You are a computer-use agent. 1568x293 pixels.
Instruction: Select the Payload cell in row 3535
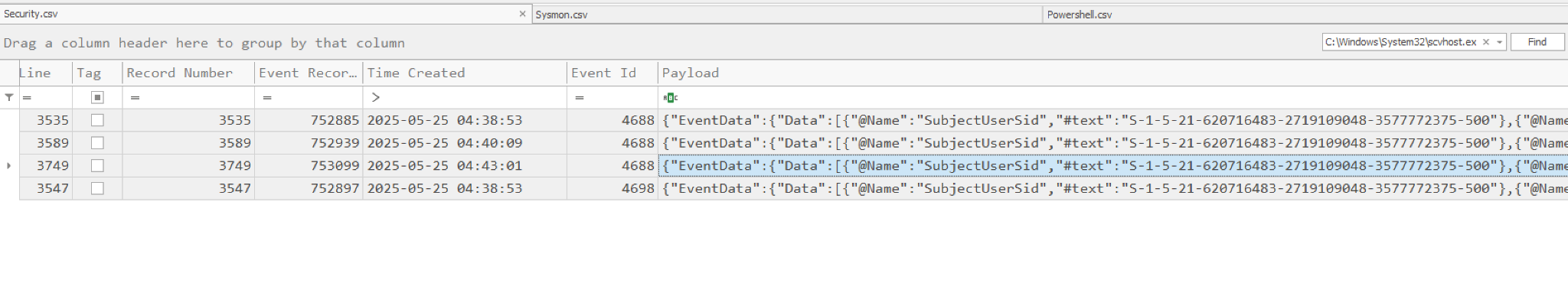[1113, 120]
